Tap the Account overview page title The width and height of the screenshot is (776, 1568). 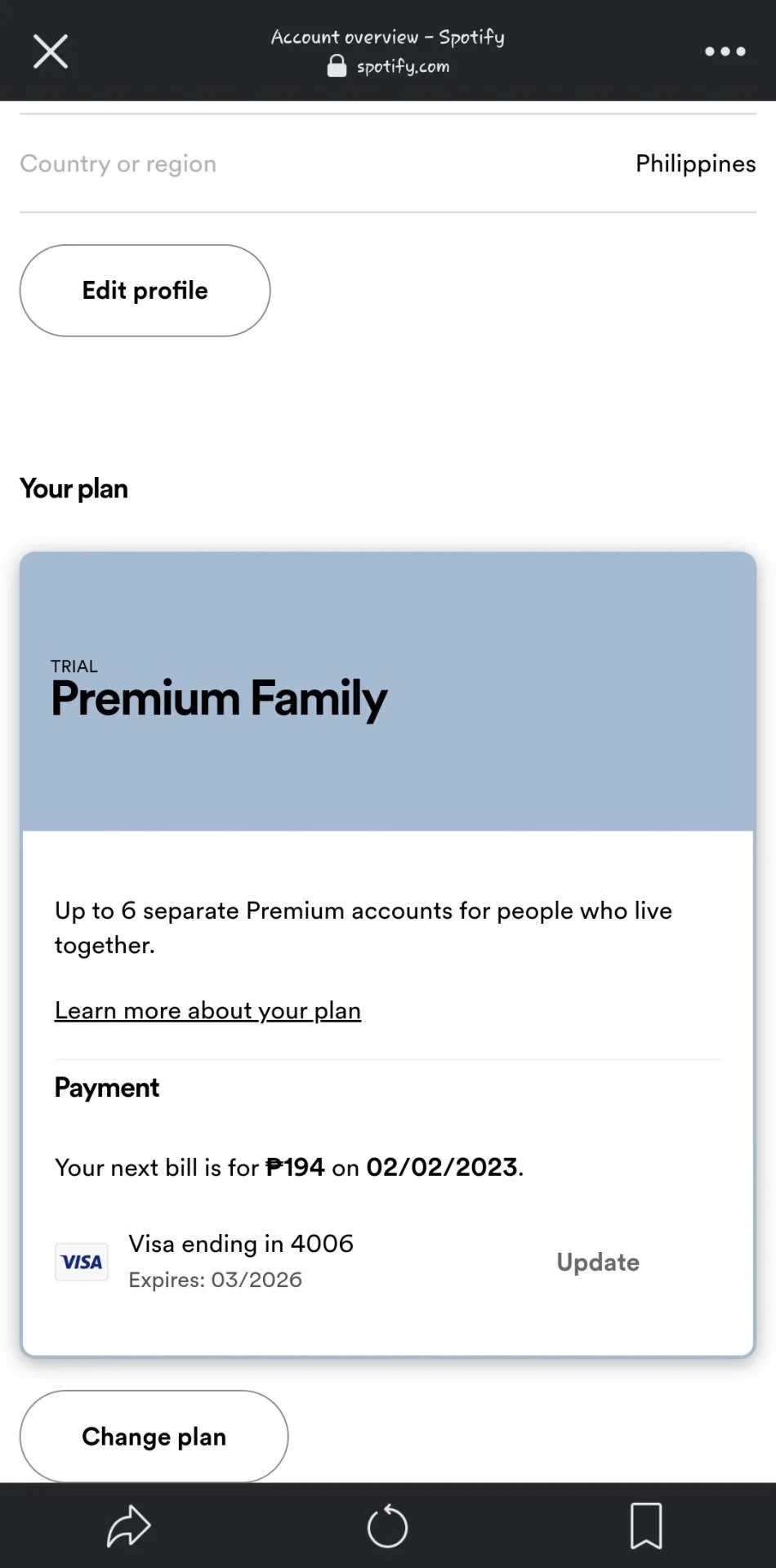pyautogui.click(x=388, y=37)
